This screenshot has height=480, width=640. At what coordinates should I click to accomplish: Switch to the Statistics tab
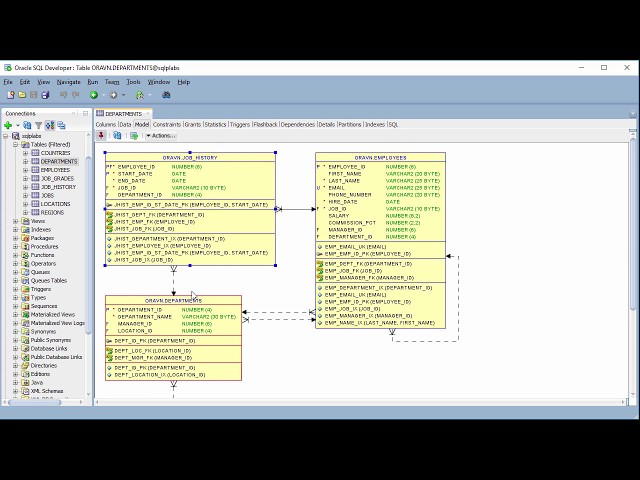[215, 124]
